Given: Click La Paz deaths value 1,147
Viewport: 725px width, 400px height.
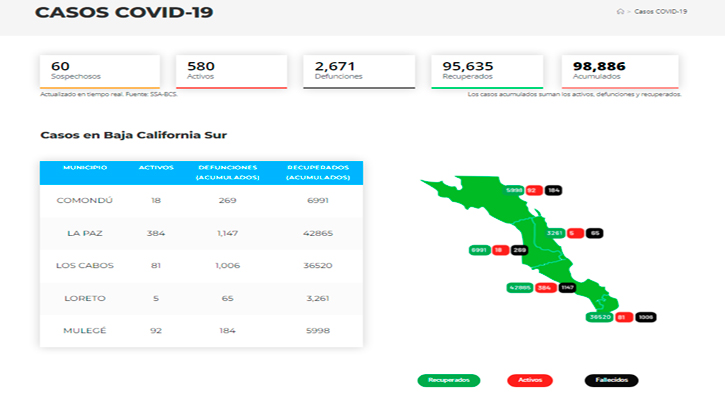Looking at the screenshot, I should tap(227, 234).
